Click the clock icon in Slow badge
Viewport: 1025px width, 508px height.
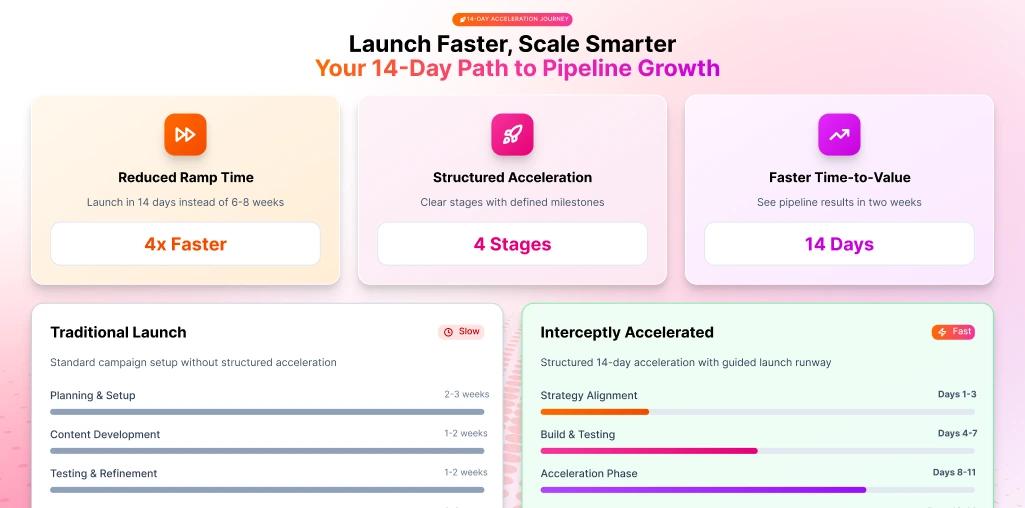click(448, 332)
